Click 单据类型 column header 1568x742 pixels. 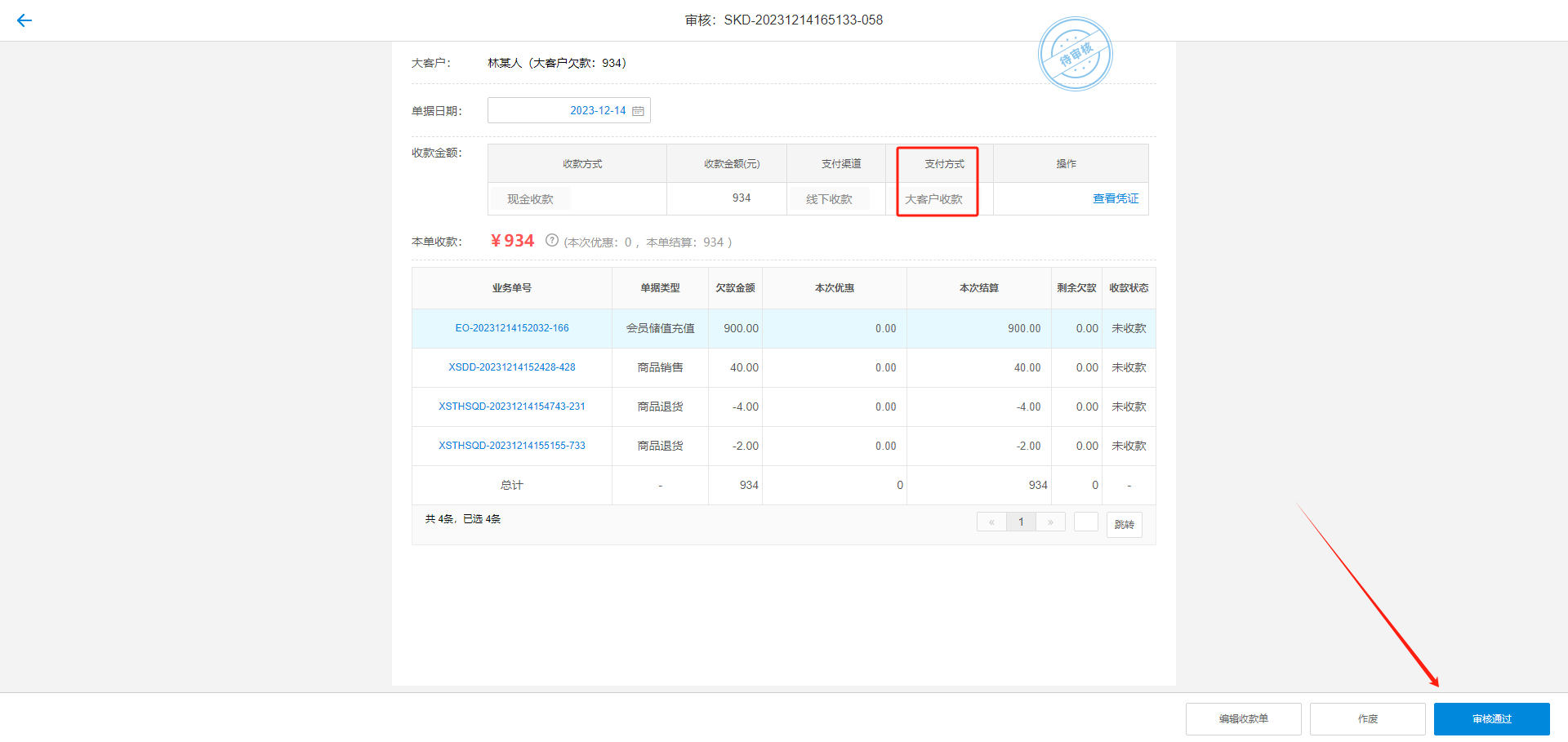click(x=660, y=288)
